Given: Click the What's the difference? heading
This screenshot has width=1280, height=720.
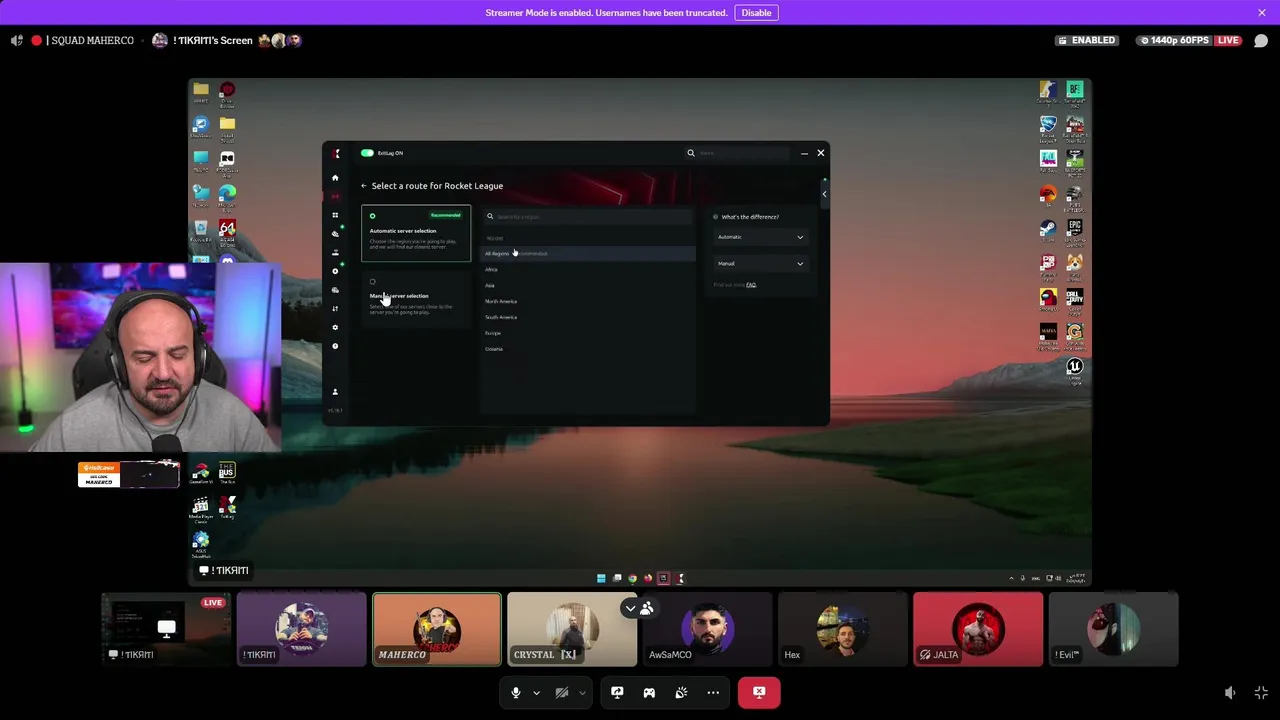Looking at the screenshot, I should (x=750, y=217).
